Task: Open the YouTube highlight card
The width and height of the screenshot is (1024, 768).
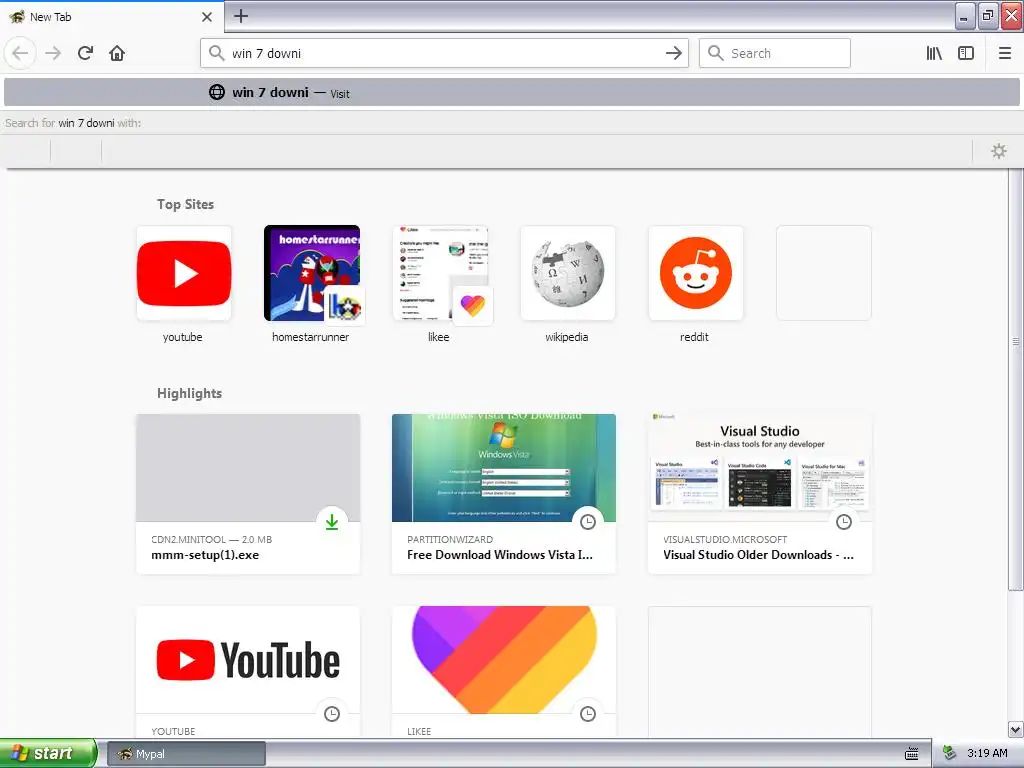Action: coord(248,672)
